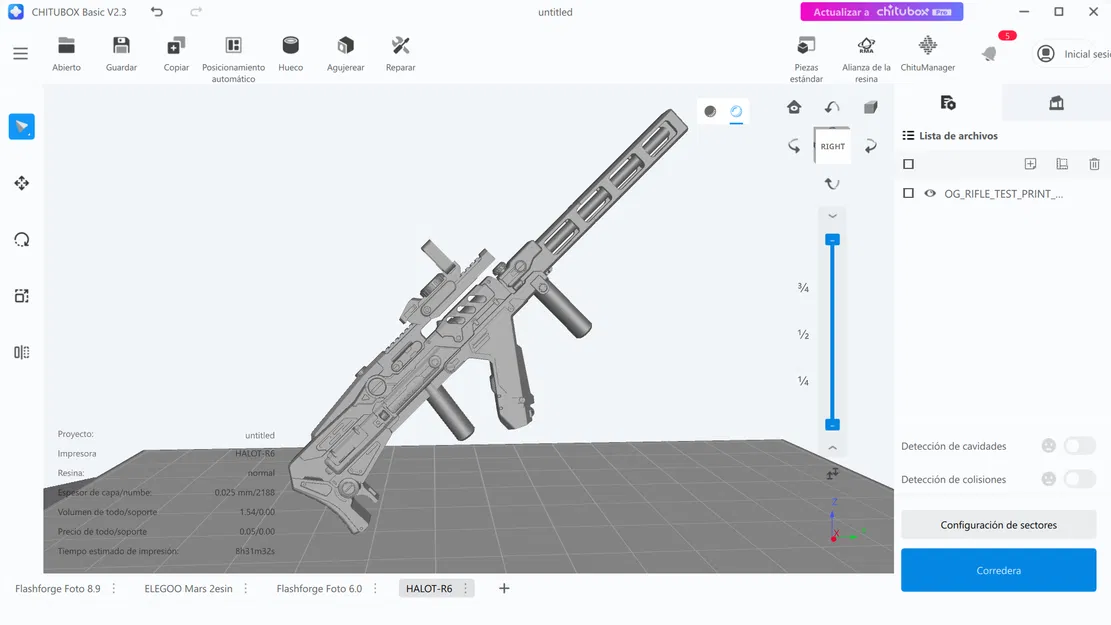Delete model using the trash icon
Viewport: 1111px width, 625px height.
pos(1093,163)
